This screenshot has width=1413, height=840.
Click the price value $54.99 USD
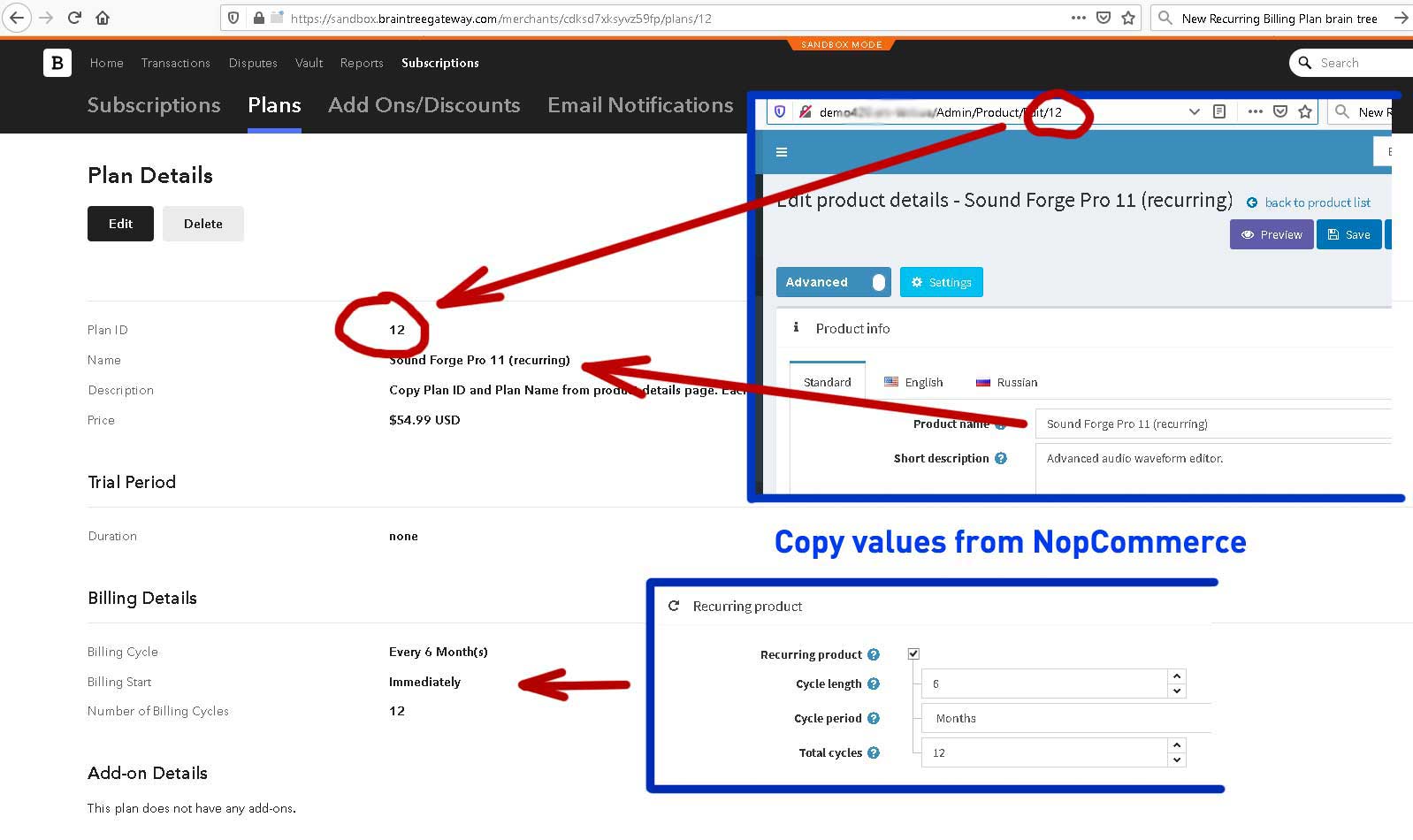424,420
